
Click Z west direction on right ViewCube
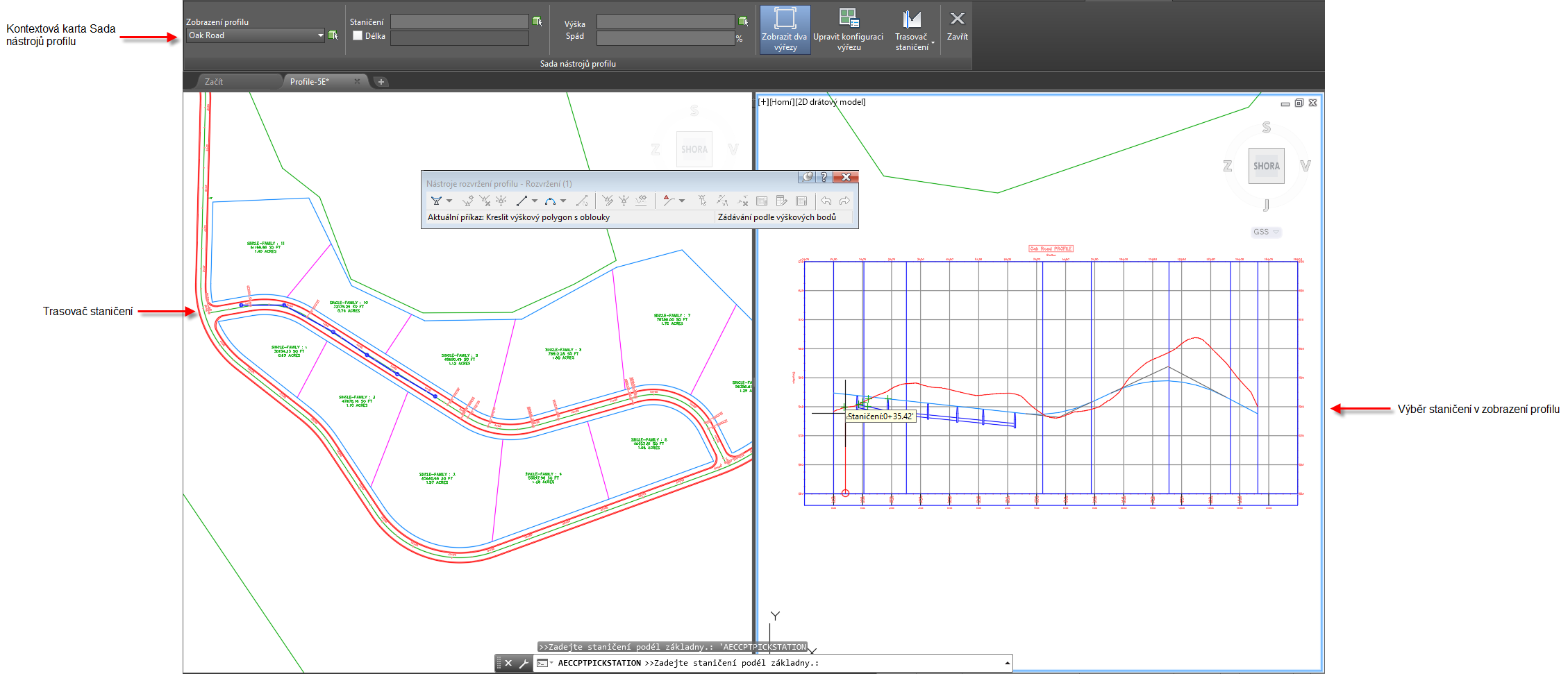1227,166
